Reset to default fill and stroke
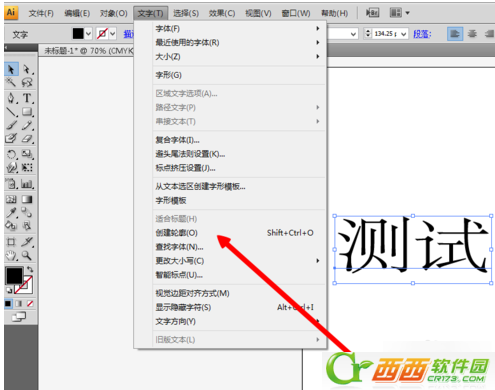Screen dimensions: 495x390 coord(9,290)
